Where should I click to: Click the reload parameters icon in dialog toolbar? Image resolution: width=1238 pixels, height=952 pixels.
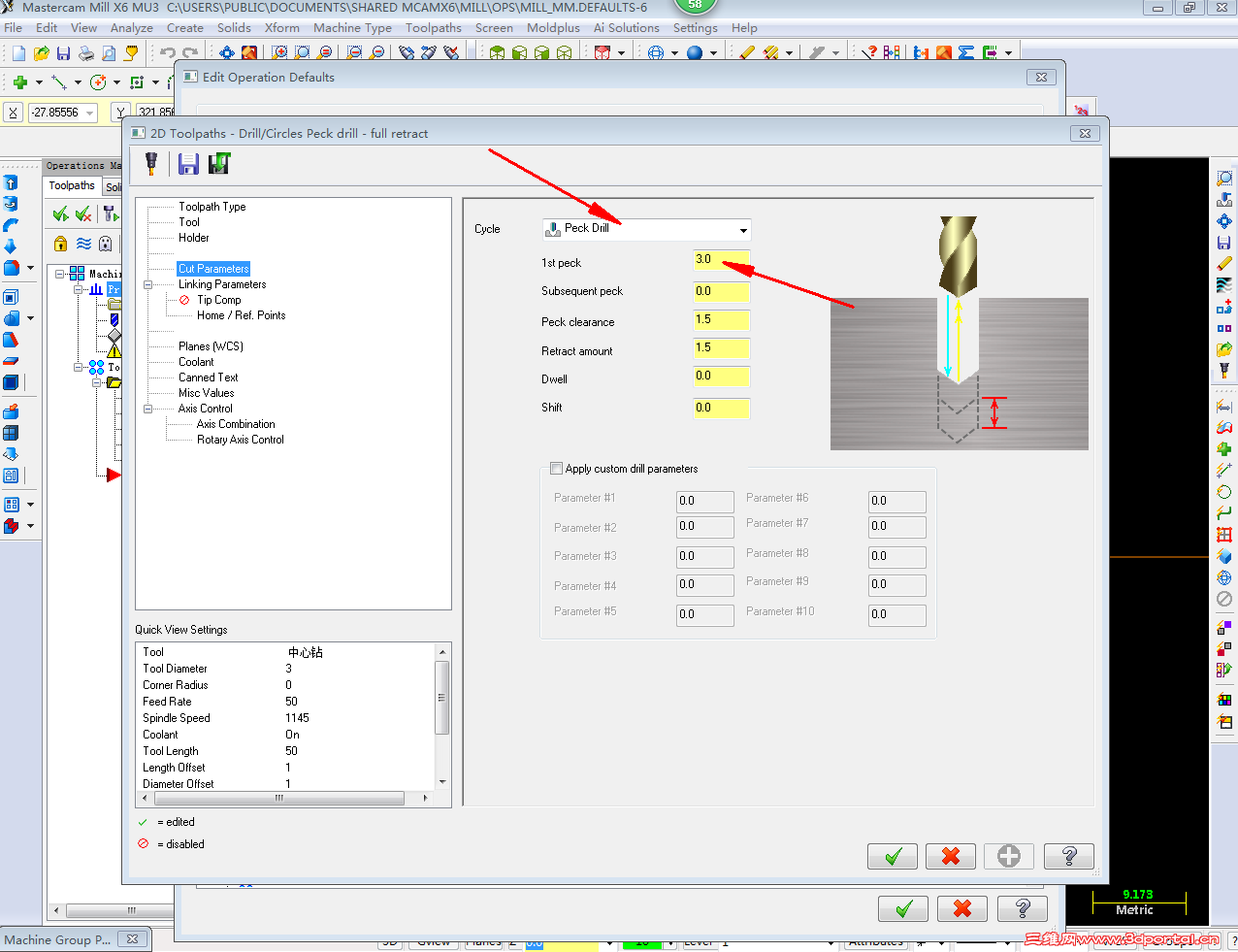pos(219,163)
